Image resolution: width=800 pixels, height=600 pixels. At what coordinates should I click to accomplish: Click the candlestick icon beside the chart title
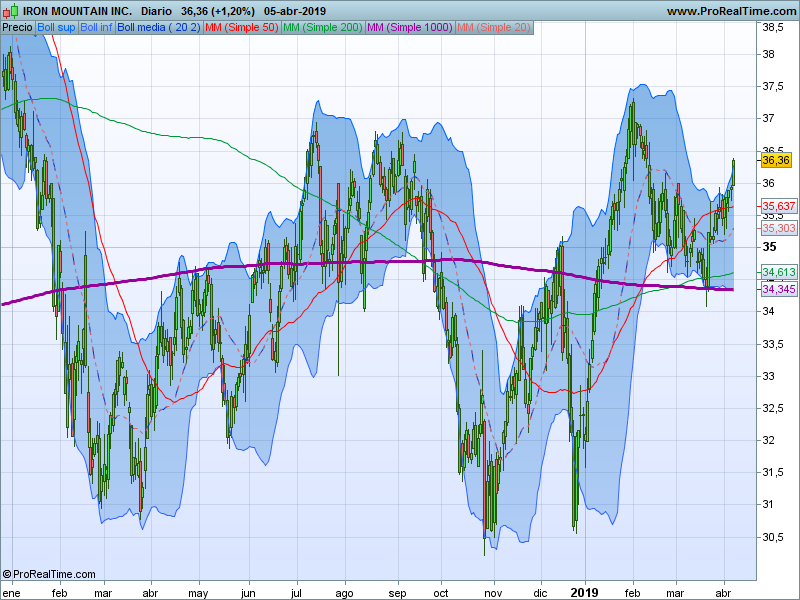click(10, 11)
